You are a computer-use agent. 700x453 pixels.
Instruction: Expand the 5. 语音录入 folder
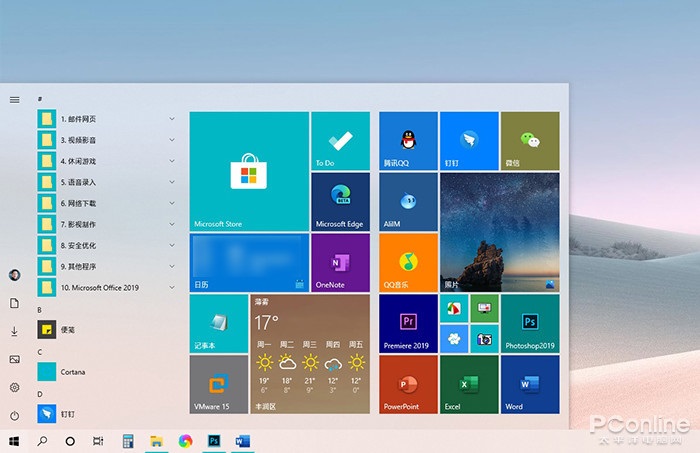pos(106,182)
